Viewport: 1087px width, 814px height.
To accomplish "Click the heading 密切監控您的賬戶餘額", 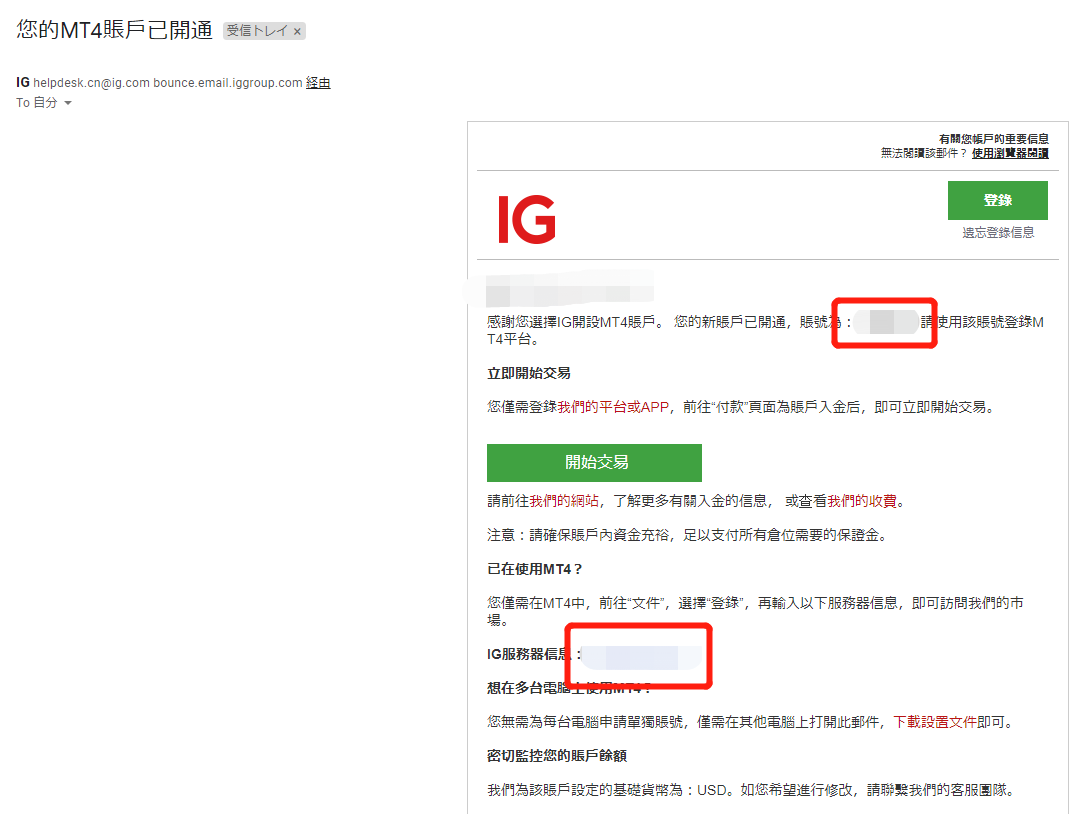I will (x=557, y=756).
